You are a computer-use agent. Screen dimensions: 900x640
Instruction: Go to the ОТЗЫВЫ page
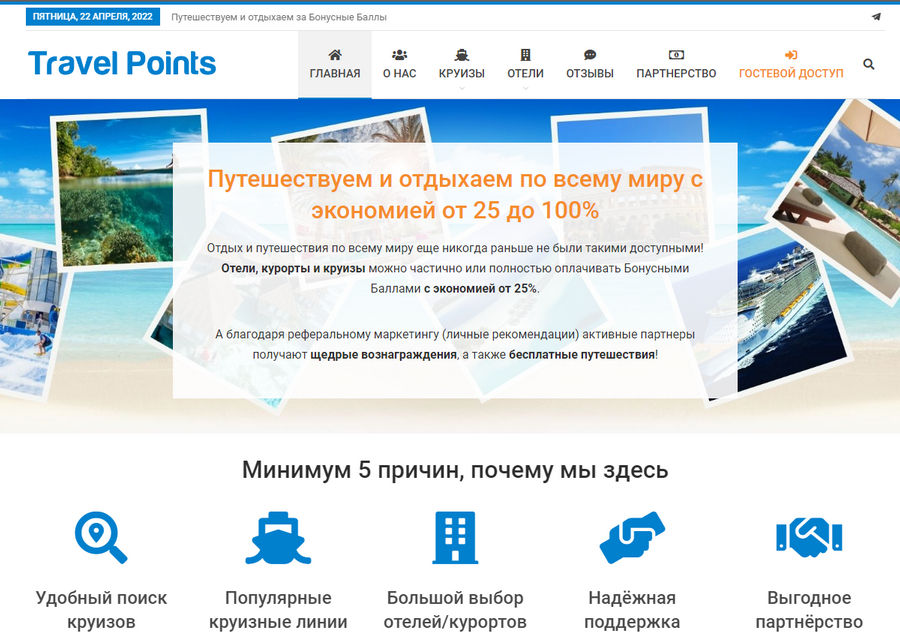[589, 73]
